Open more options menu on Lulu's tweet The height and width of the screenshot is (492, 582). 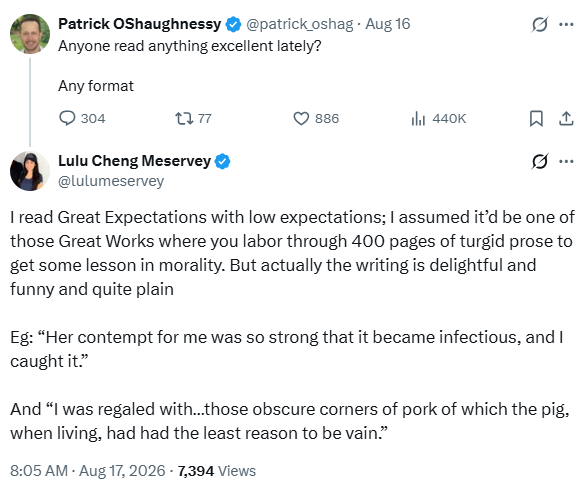click(x=566, y=161)
